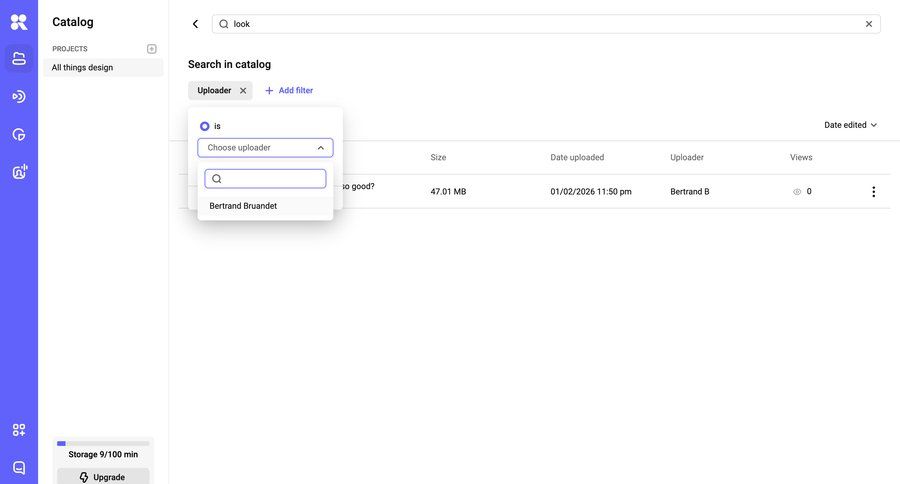Click the storage usage progress bar

click(x=103, y=443)
